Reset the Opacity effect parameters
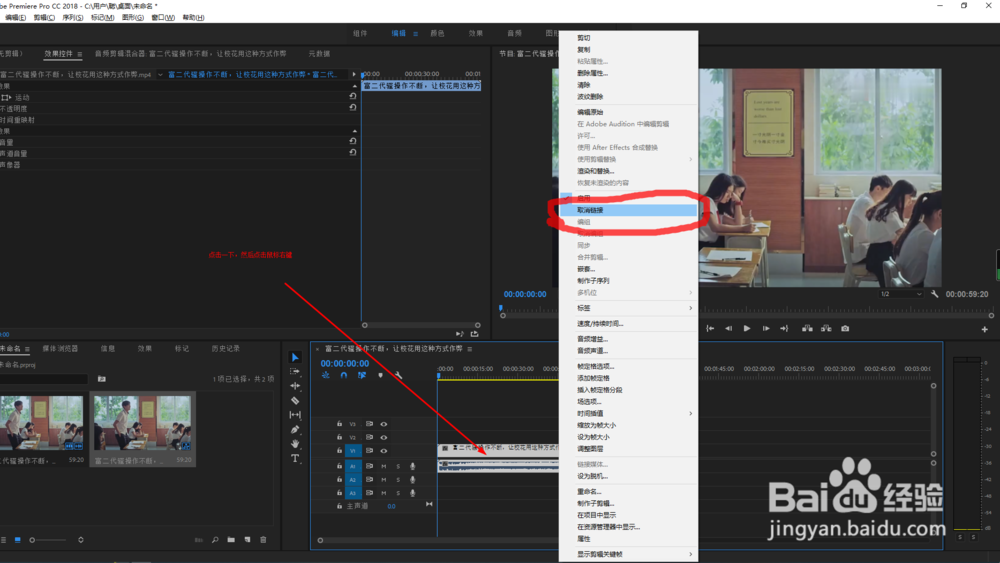This screenshot has height=563, width=1000. [353, 108]
